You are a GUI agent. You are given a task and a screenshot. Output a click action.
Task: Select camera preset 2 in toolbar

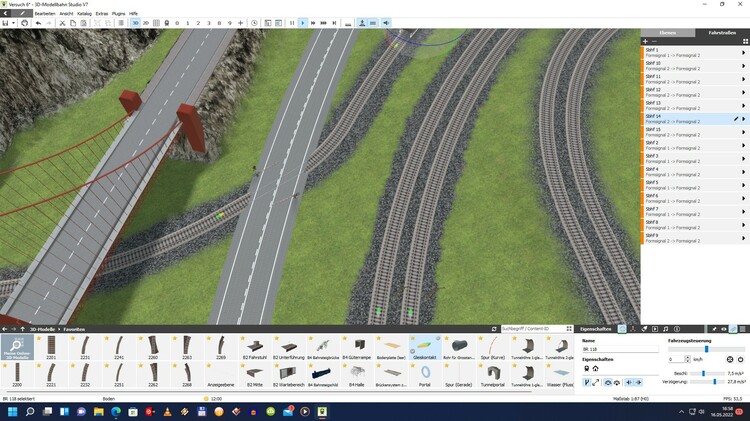pos(198,23)
